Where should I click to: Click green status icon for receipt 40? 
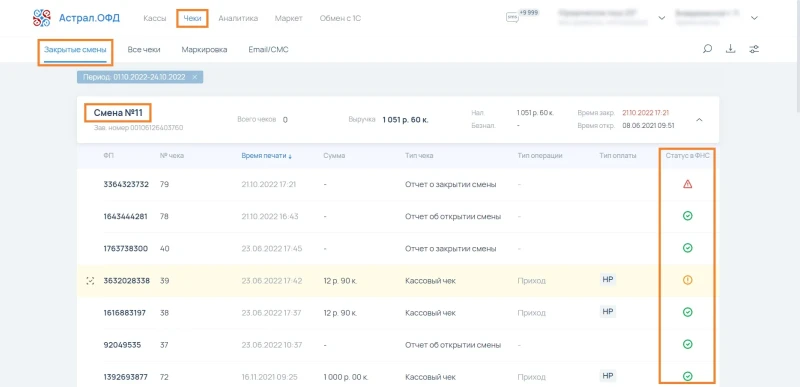[687, 248]
